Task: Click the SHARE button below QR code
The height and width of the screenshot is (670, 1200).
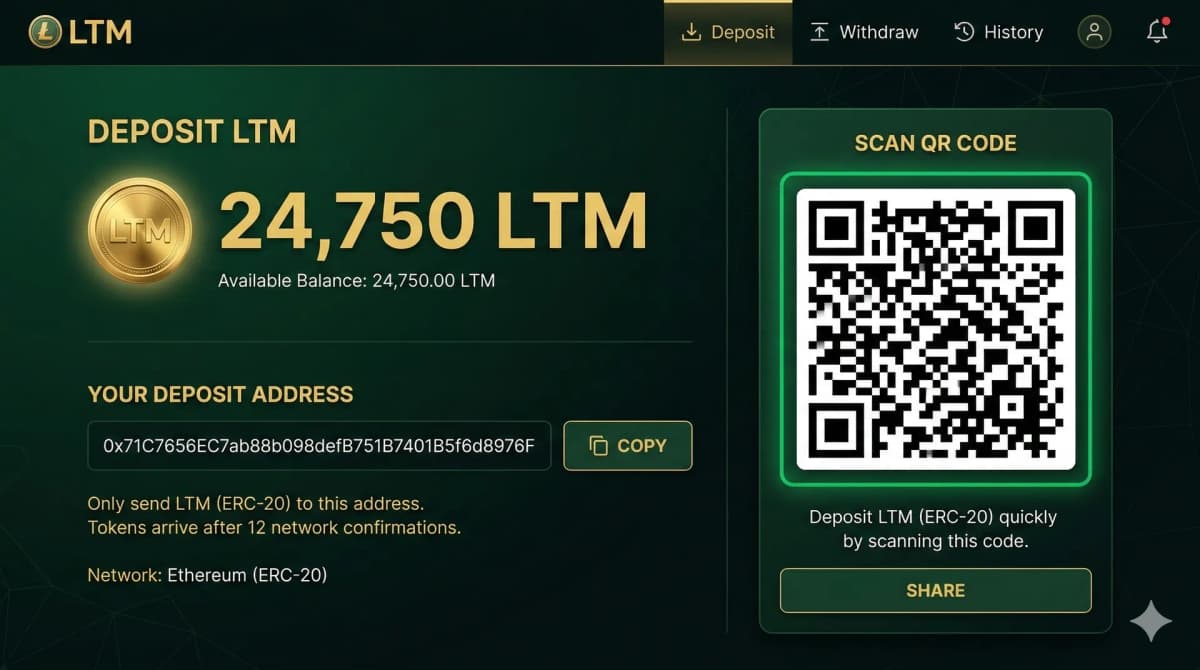Action: 935,590
